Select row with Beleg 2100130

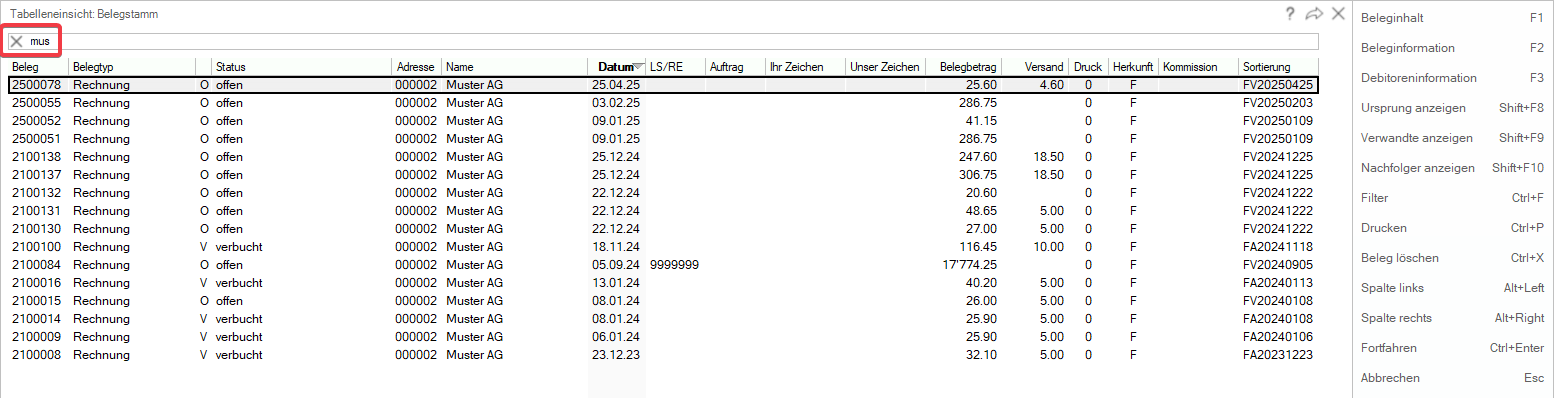point(663,229)
